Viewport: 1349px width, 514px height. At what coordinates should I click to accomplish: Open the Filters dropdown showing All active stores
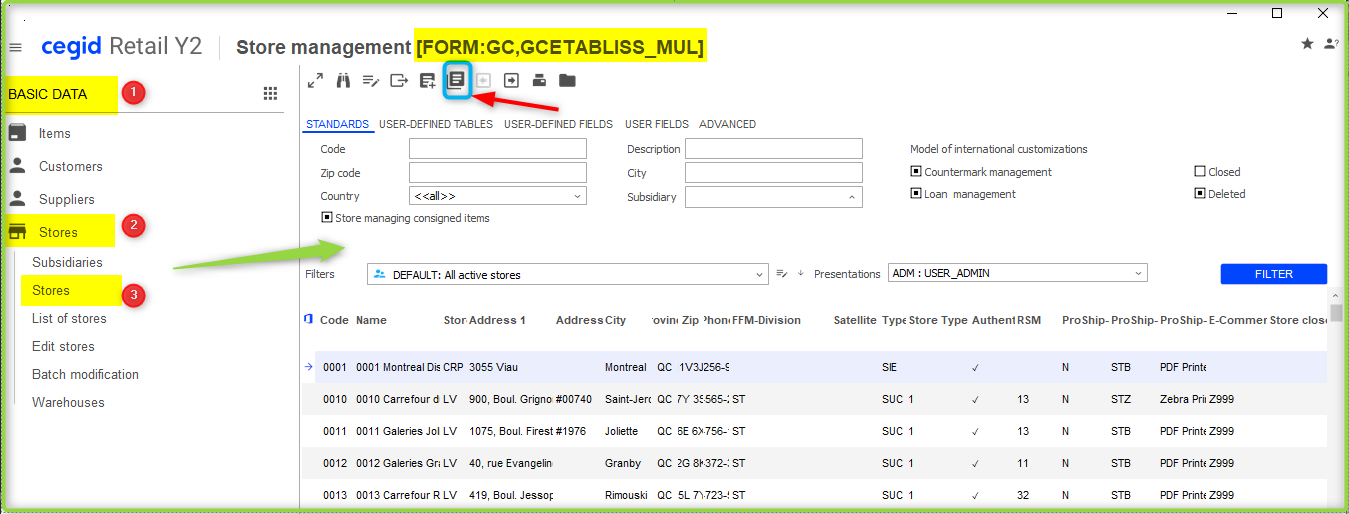click(568, 274)
